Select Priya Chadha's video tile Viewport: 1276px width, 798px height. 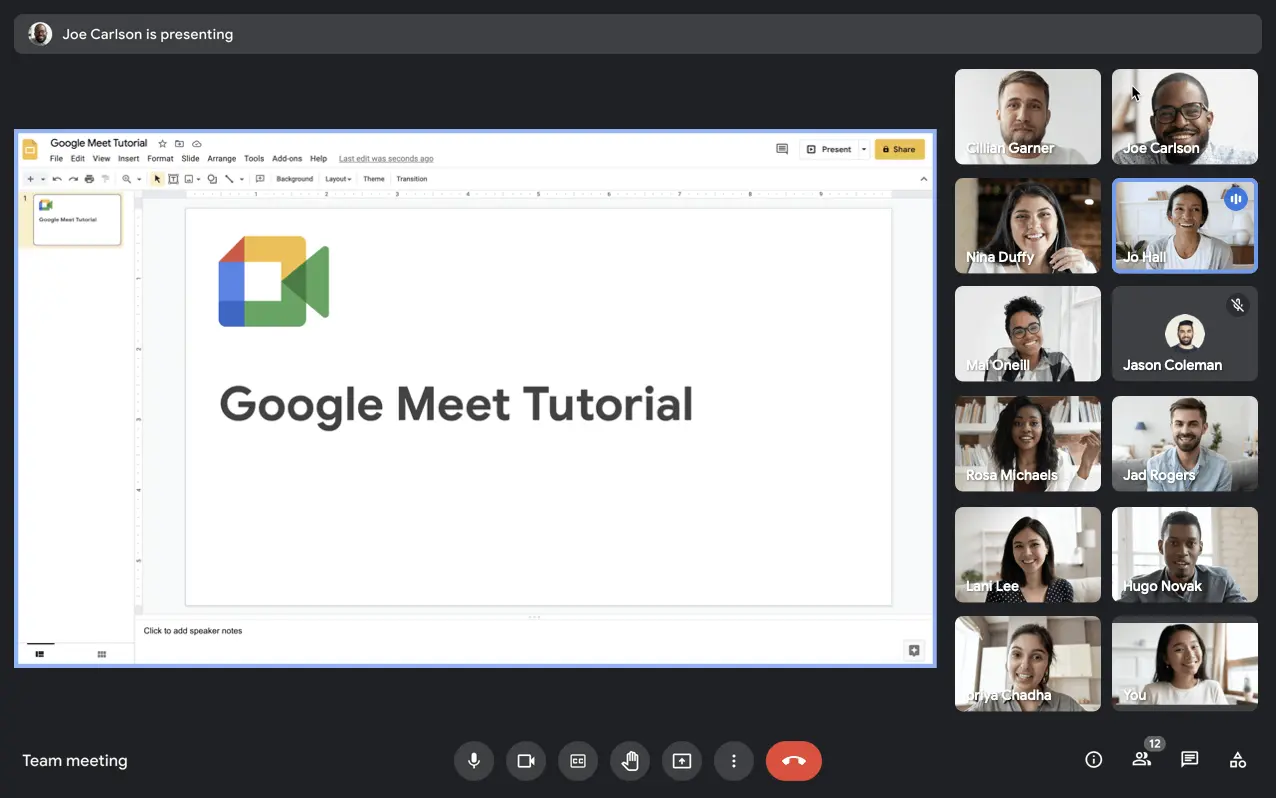[x=1028, y=664]
